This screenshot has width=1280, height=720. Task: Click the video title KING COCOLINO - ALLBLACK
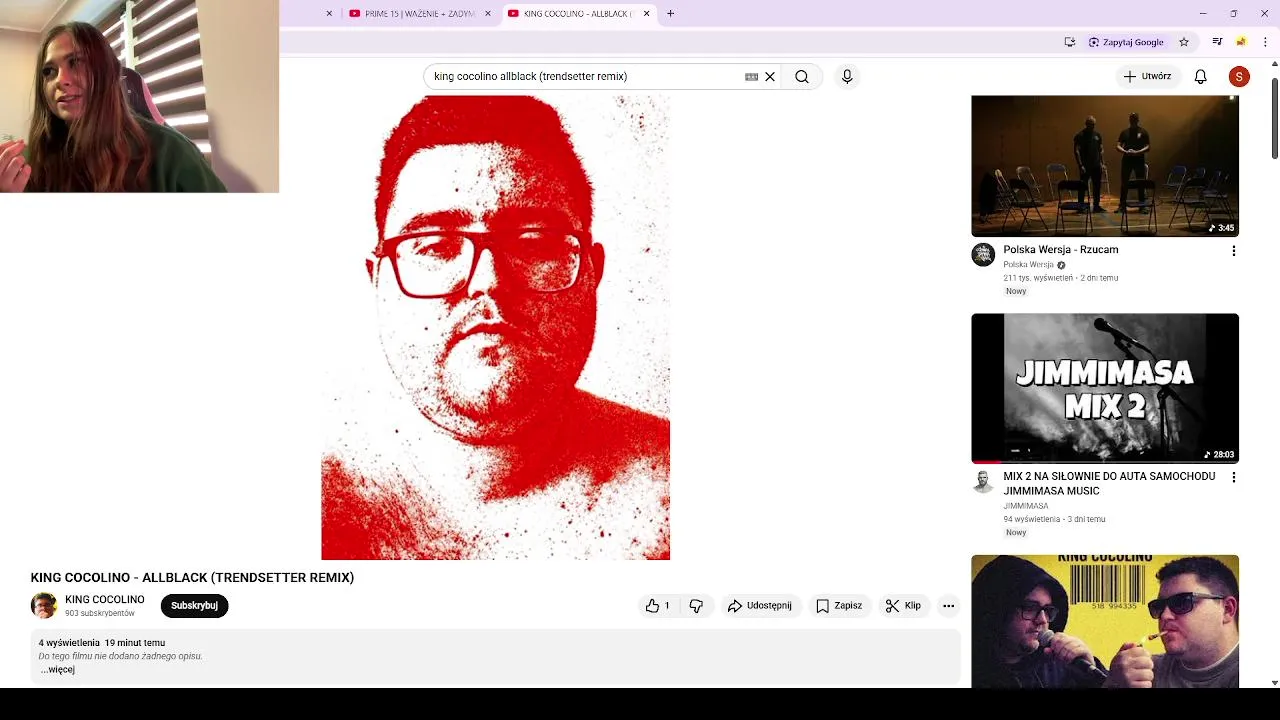point(192,578)
